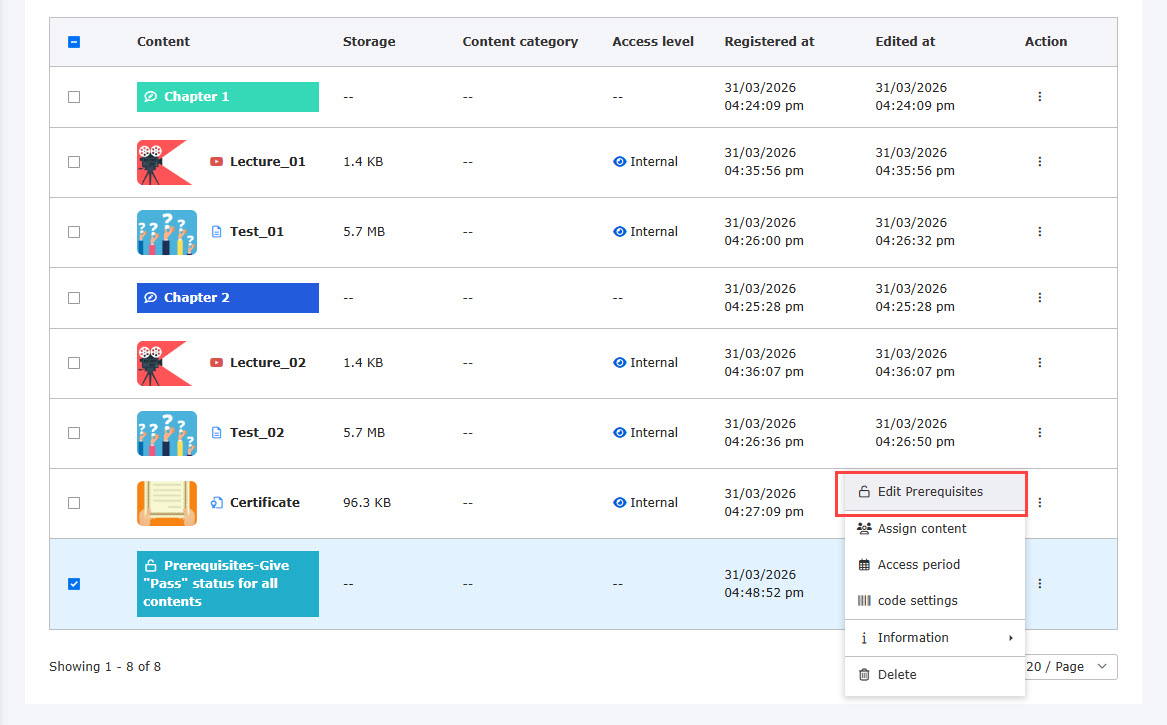The width and height of the screenshot is (1167, 725).
Task: Click the YouTube video icon beside Lecture_02
Action: tap(216, 363)
